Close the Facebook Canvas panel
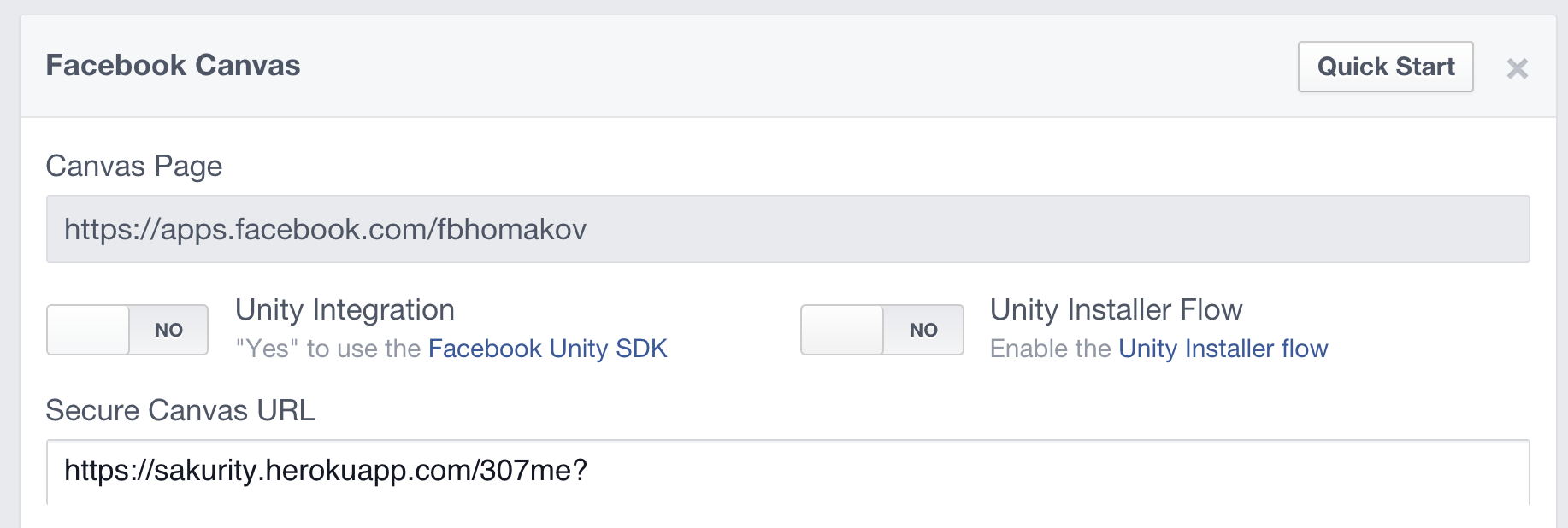Viewport: 1568px width, 528px height. 1517,68
